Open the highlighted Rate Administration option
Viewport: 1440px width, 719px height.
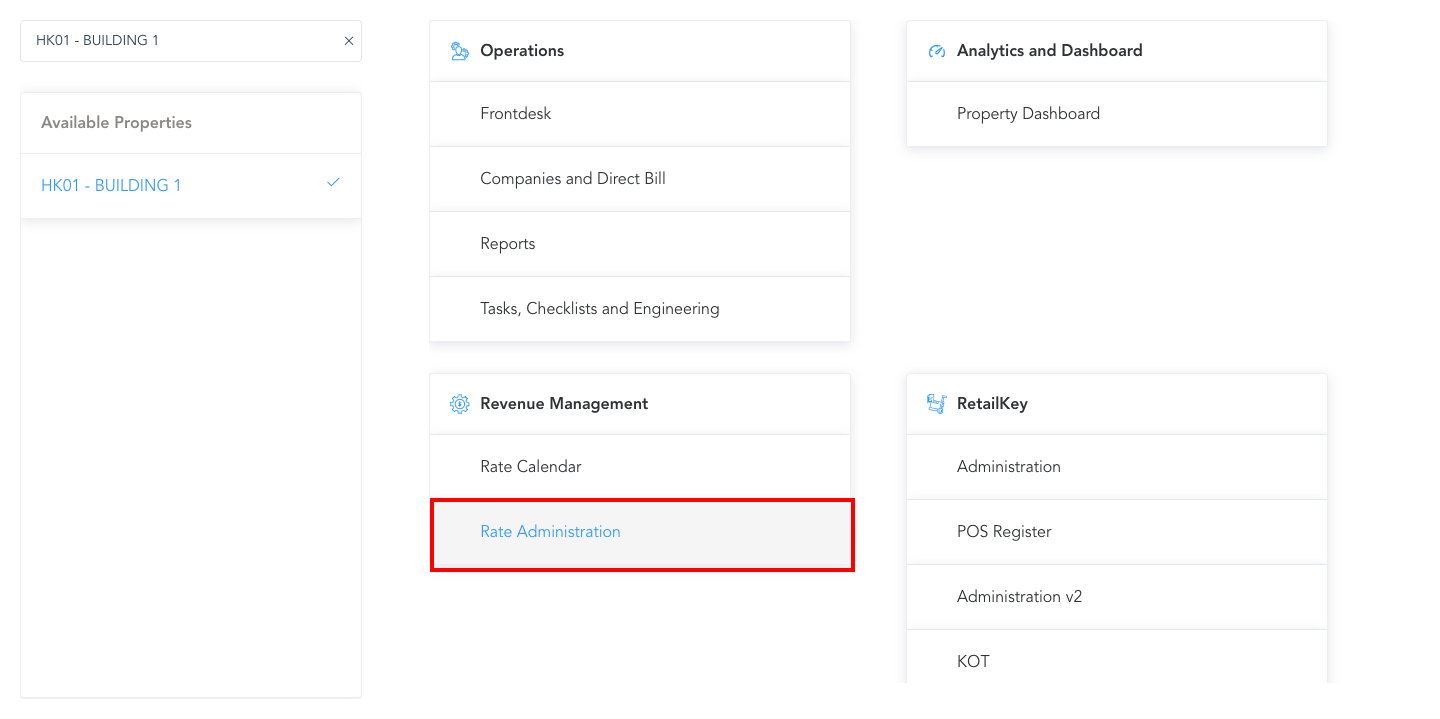(550, 531)
